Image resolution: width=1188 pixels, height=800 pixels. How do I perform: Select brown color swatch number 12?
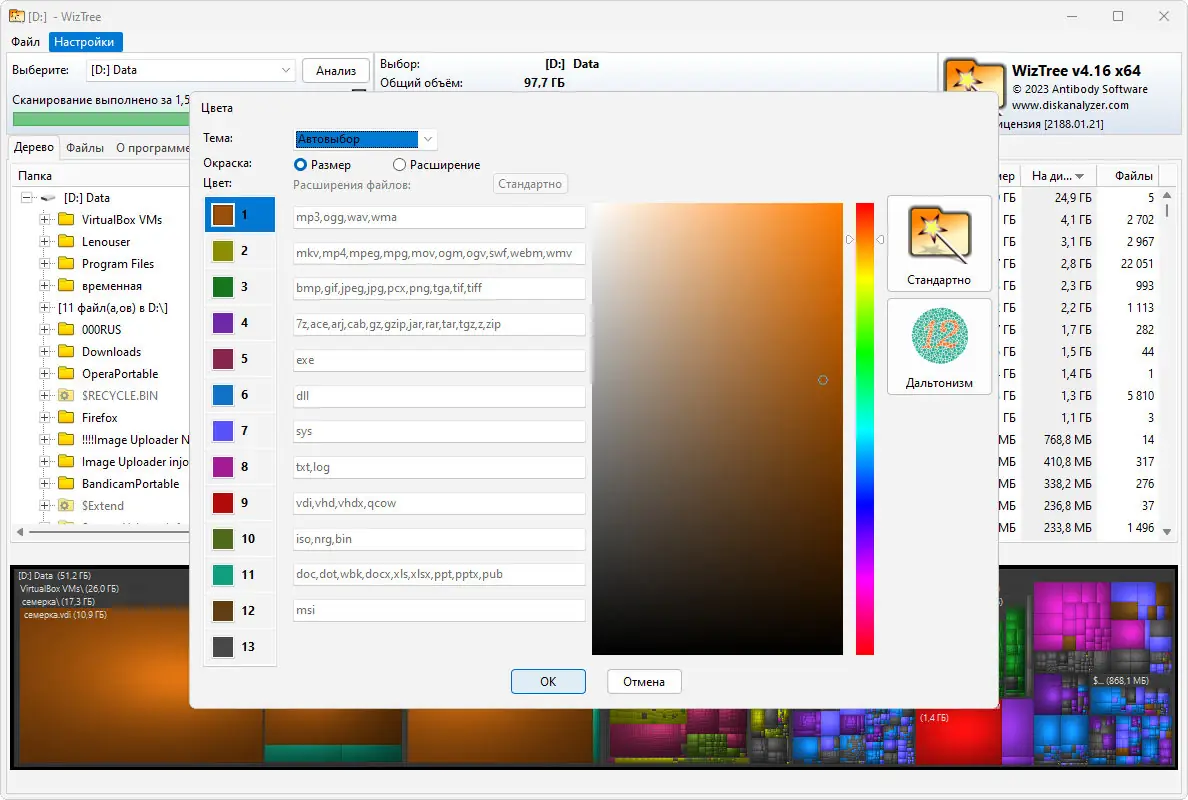tap(223, 611)
